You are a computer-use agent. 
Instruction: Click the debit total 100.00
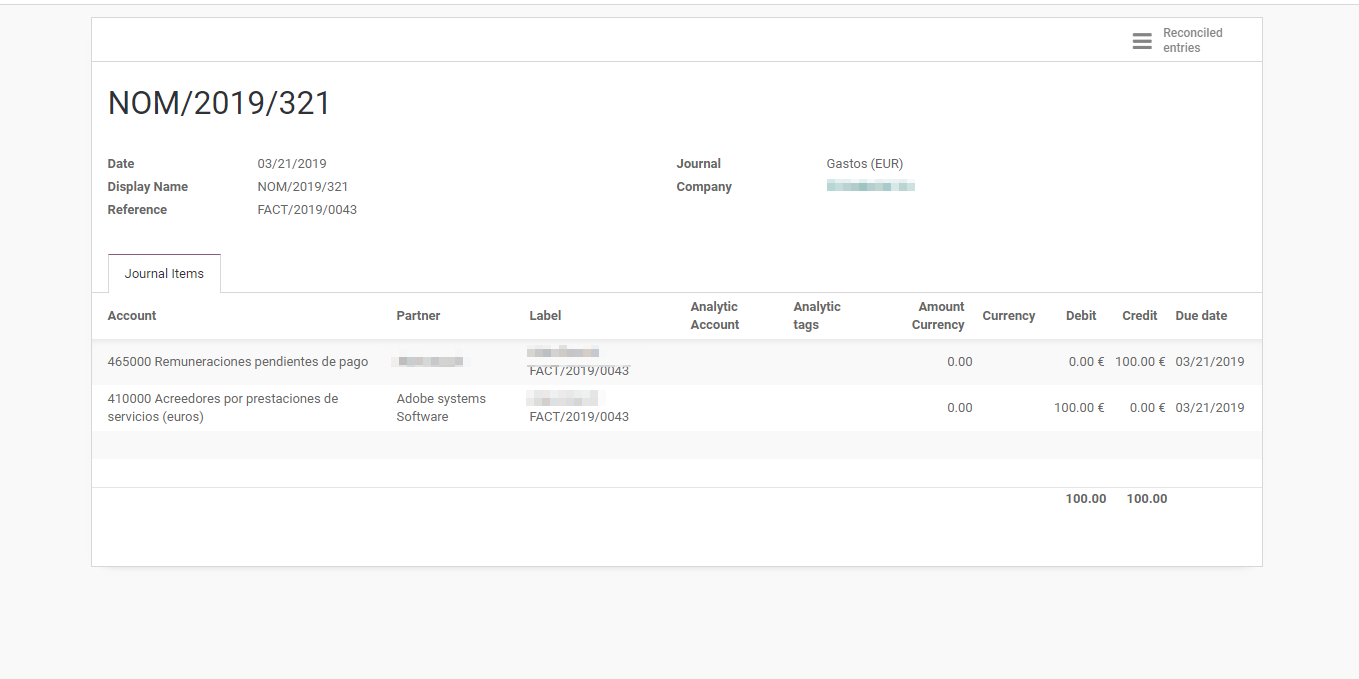(1085, 498)
